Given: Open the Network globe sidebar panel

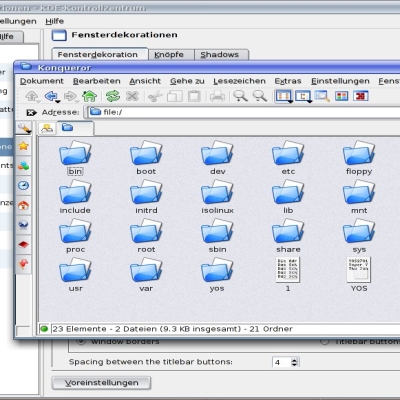Looking at the screenshot, I should point(24,225).
